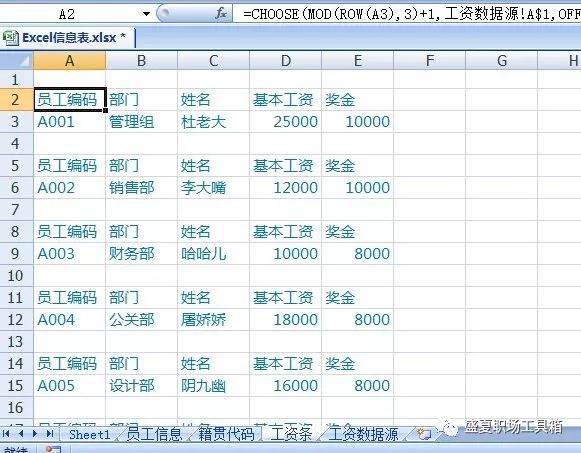Click cell D12 with 18000
581x453 pixels.
(285, 319)
